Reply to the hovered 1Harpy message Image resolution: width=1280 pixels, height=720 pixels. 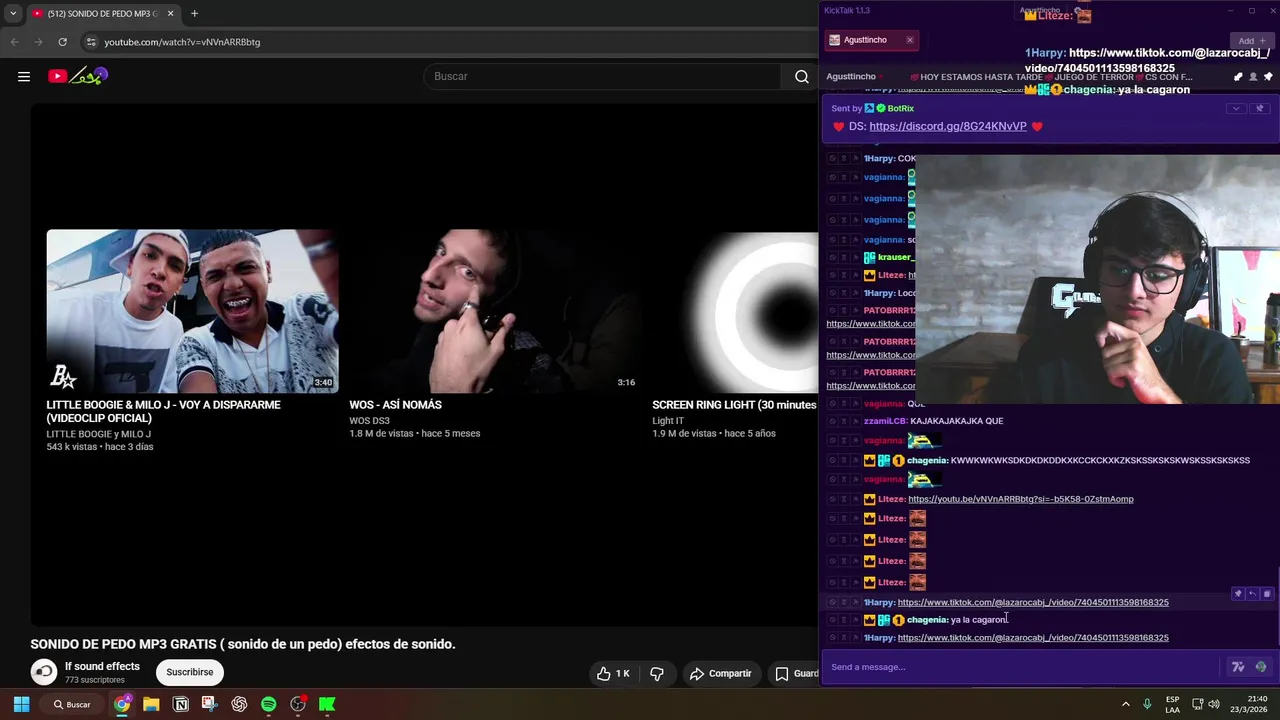tap(1252, 594)
